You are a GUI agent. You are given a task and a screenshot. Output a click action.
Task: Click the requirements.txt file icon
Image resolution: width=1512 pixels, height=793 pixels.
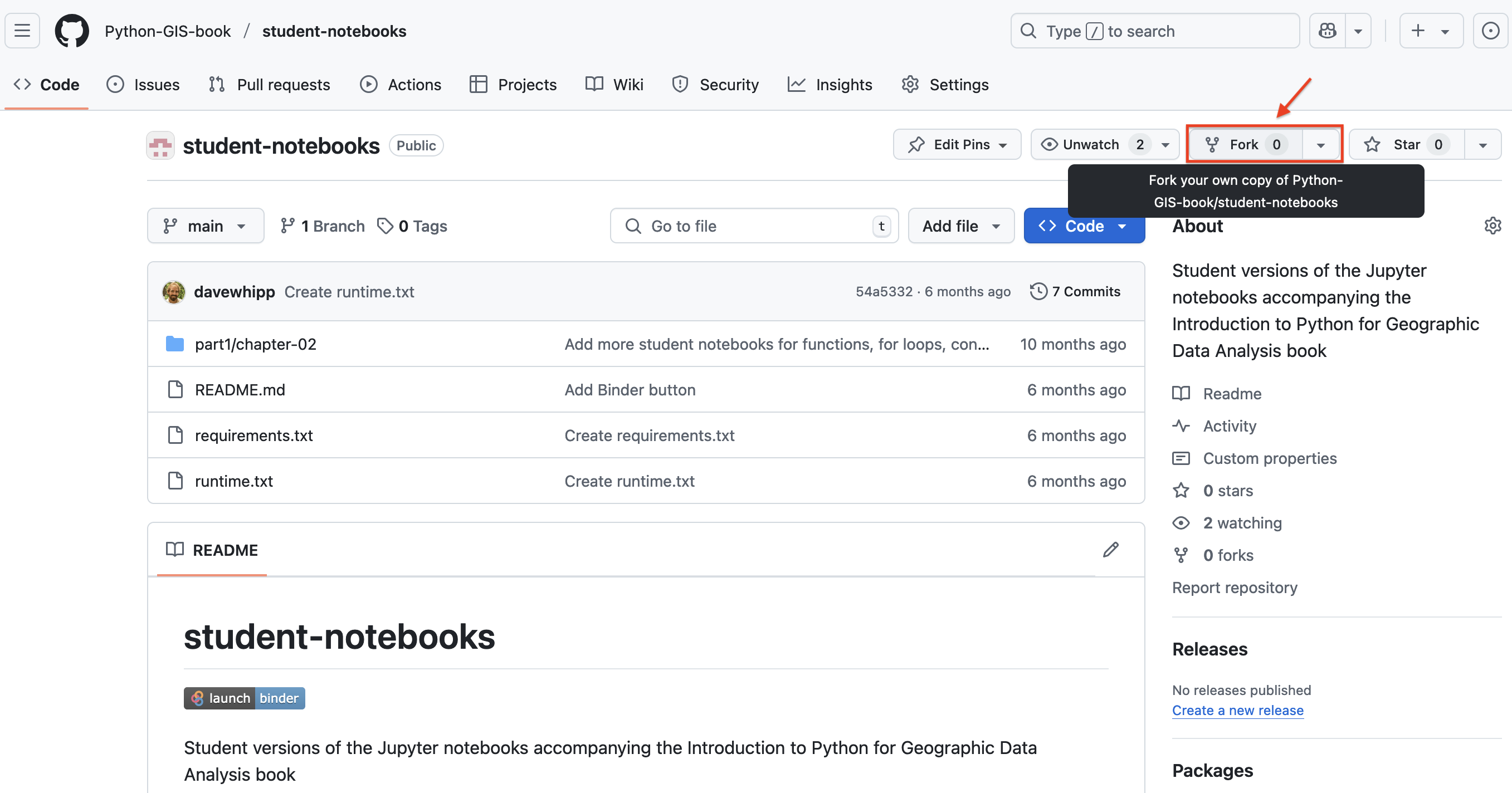(x=175, y=435)
